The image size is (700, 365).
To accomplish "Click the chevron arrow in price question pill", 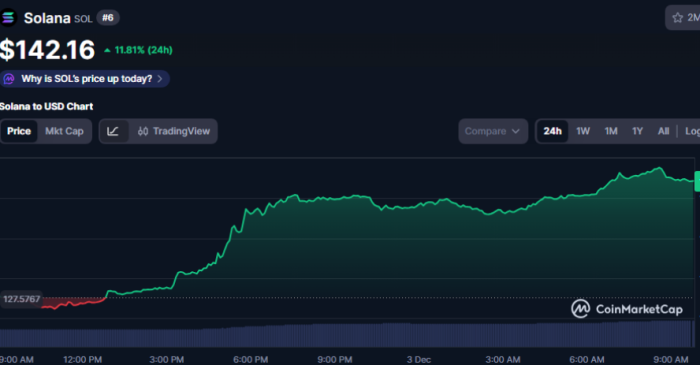I will (160, 79).
